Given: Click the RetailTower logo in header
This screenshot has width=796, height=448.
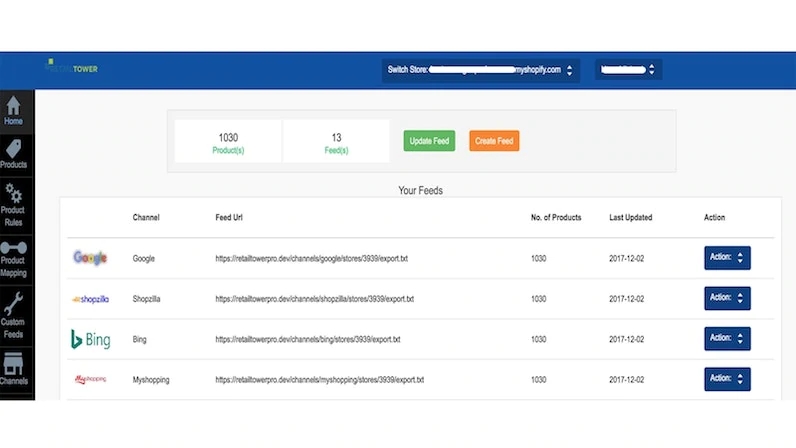Looking at the screenshot, I should (72, 68).
